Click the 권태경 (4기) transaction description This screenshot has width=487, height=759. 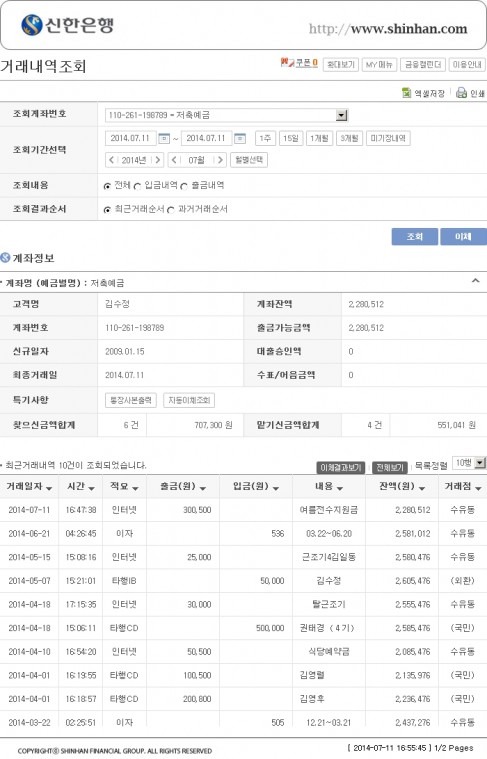[x=327, y=628]
